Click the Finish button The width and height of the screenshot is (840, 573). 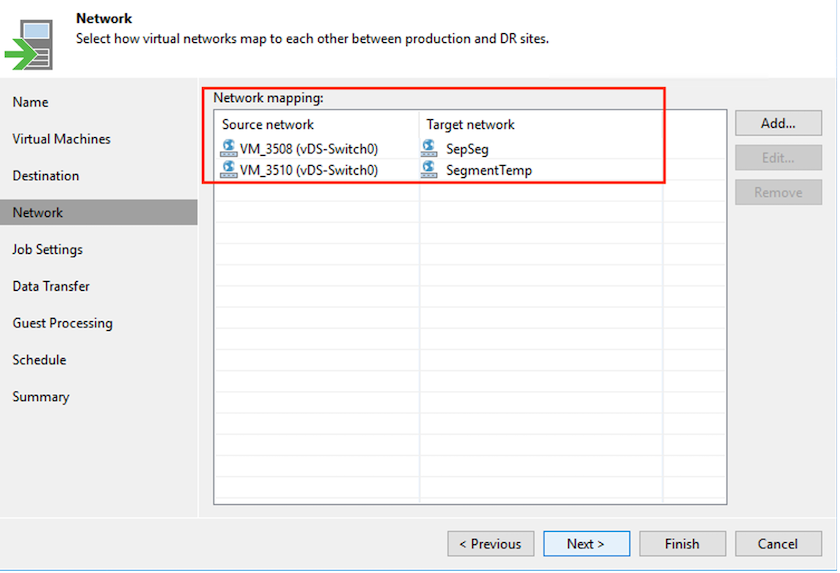[x=682, y=544]
